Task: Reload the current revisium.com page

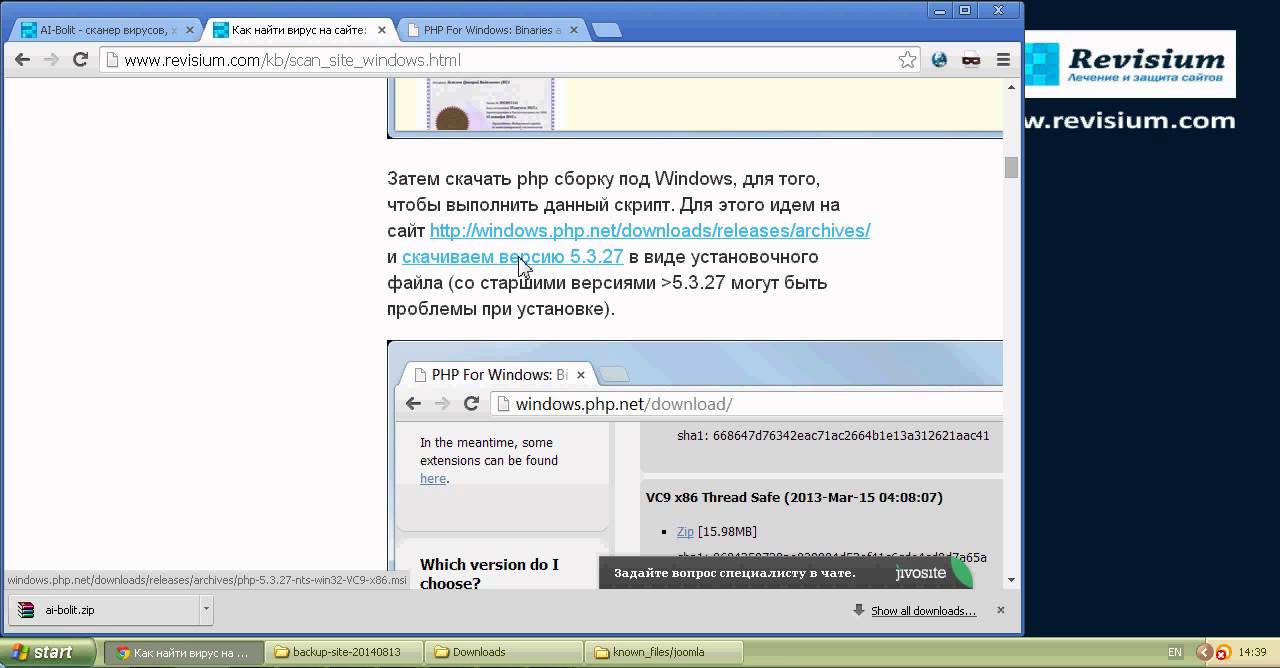Action: (x=81, y=60)
